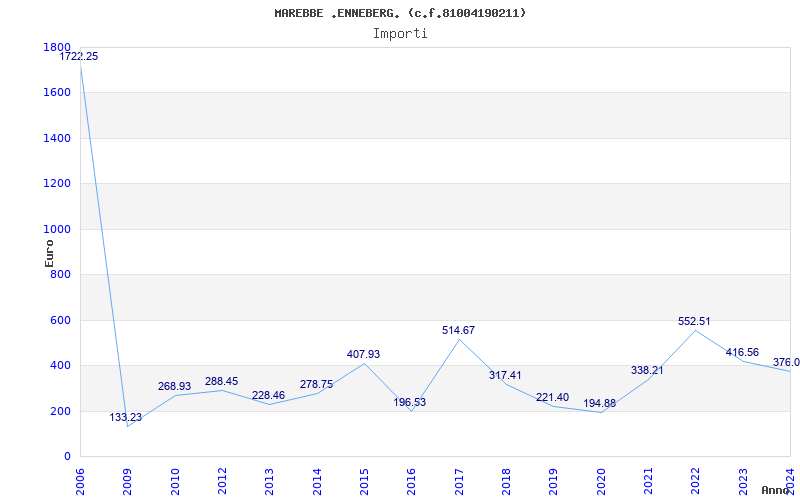Click the 194.88 data label
The image size is (800, 500).
pyautogui.click(x=599, y=404)
